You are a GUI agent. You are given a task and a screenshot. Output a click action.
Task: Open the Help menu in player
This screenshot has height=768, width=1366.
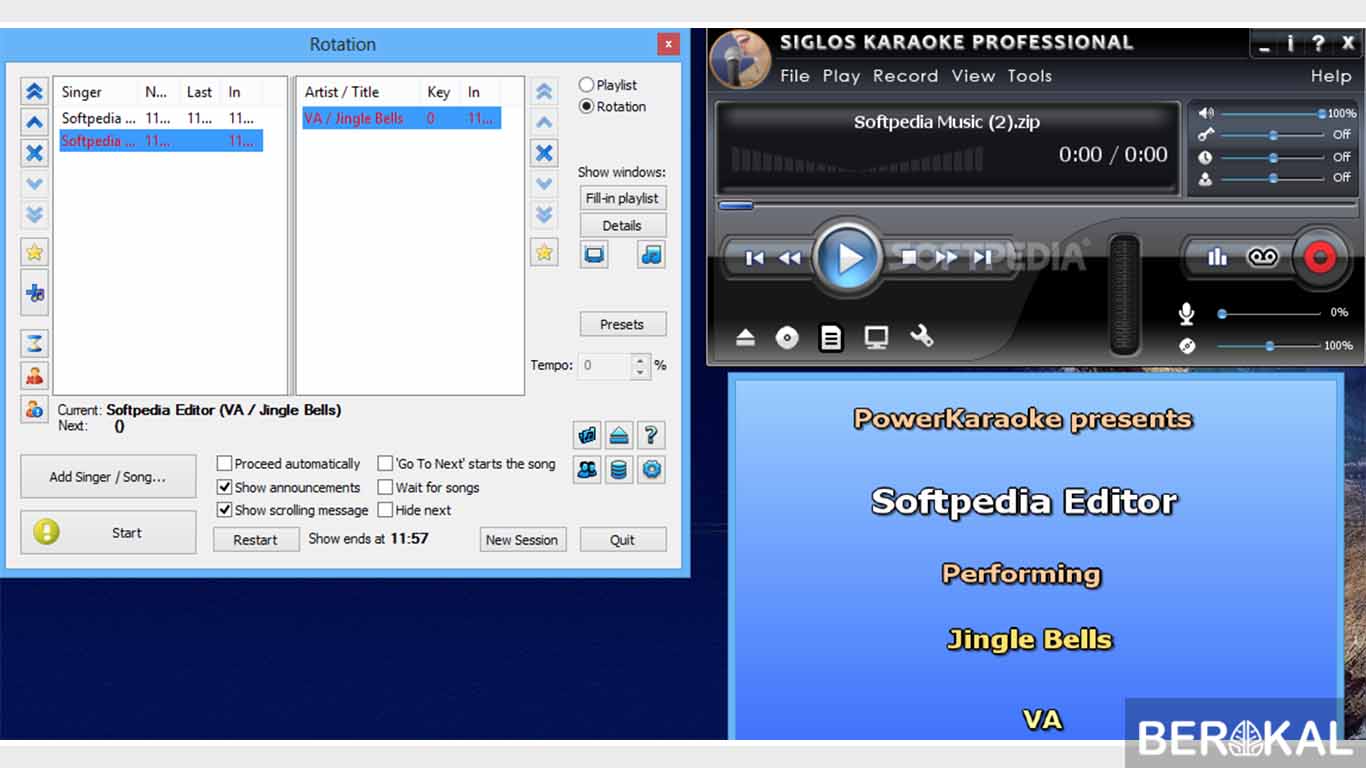pyautogui.click(x=1331, y=76)
